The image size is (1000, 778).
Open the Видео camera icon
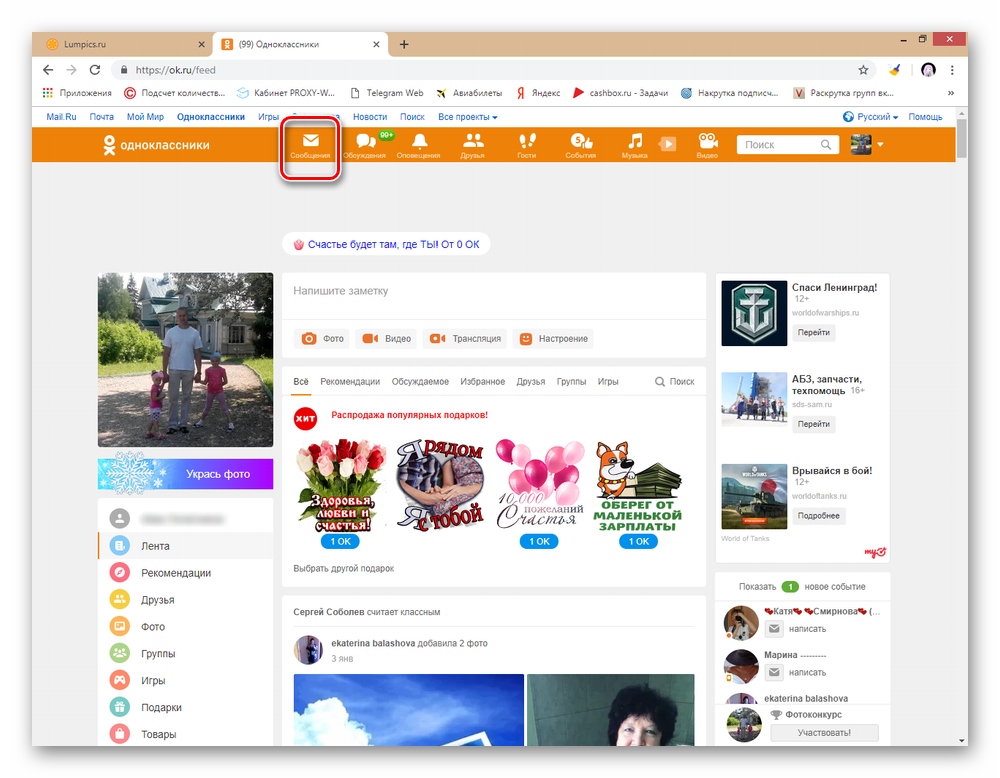pos(707,145)
